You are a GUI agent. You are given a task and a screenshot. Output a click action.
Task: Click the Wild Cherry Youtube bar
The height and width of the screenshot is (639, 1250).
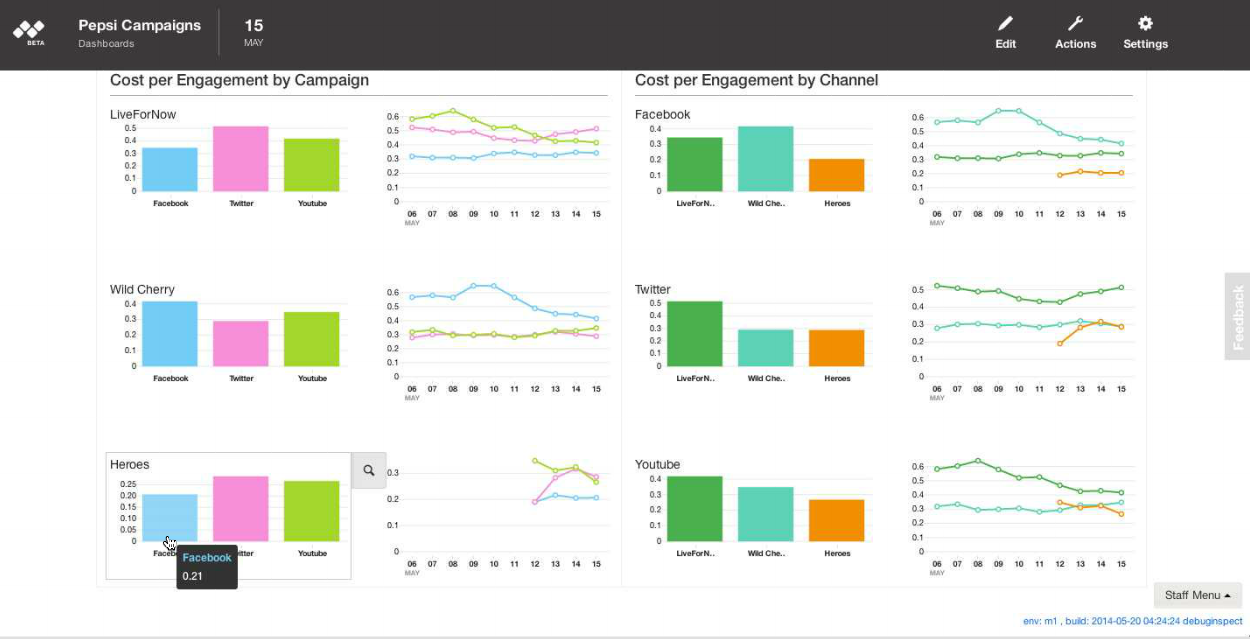[312, 339]
